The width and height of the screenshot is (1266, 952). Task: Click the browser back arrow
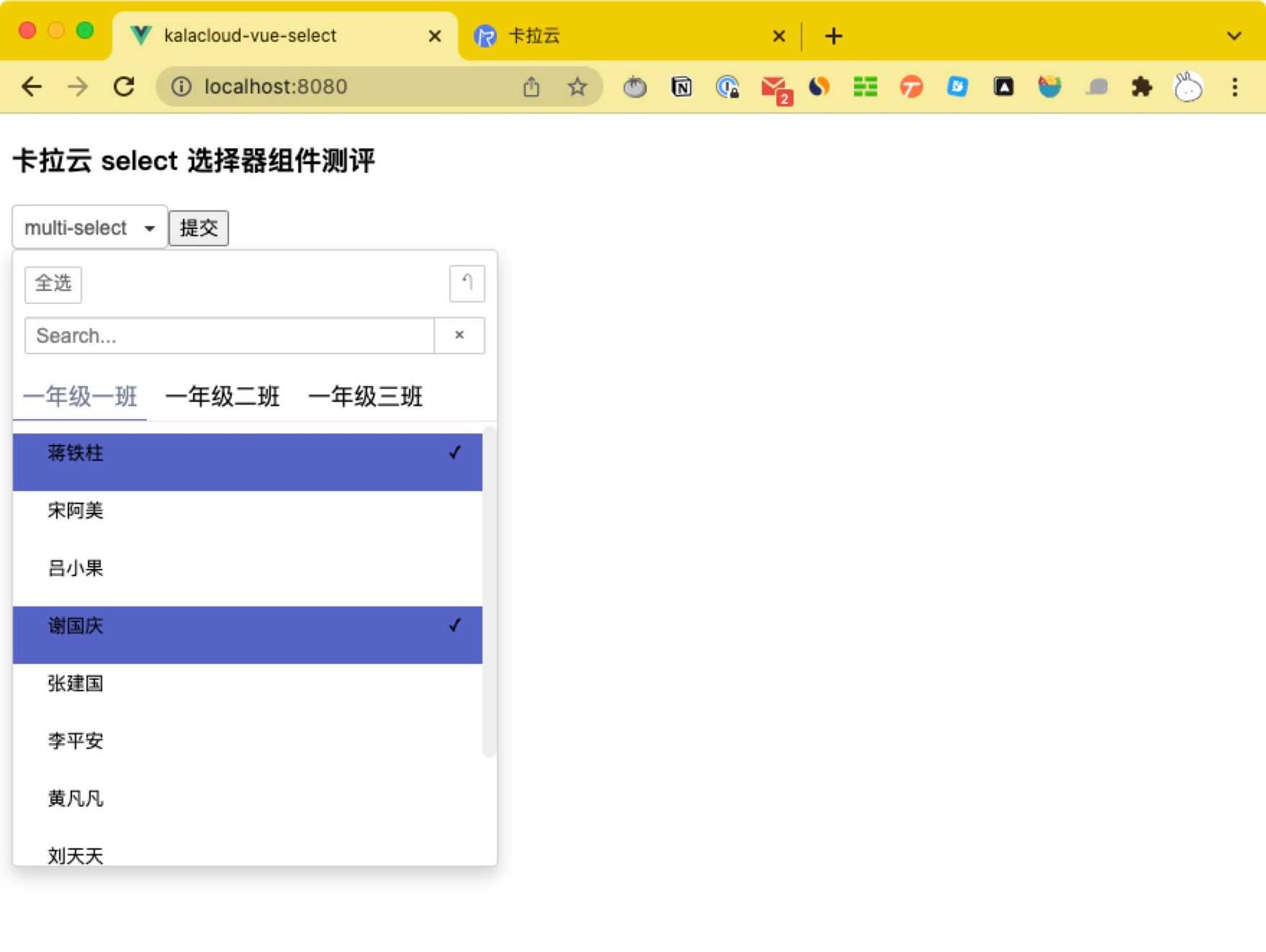pos(31,86)
